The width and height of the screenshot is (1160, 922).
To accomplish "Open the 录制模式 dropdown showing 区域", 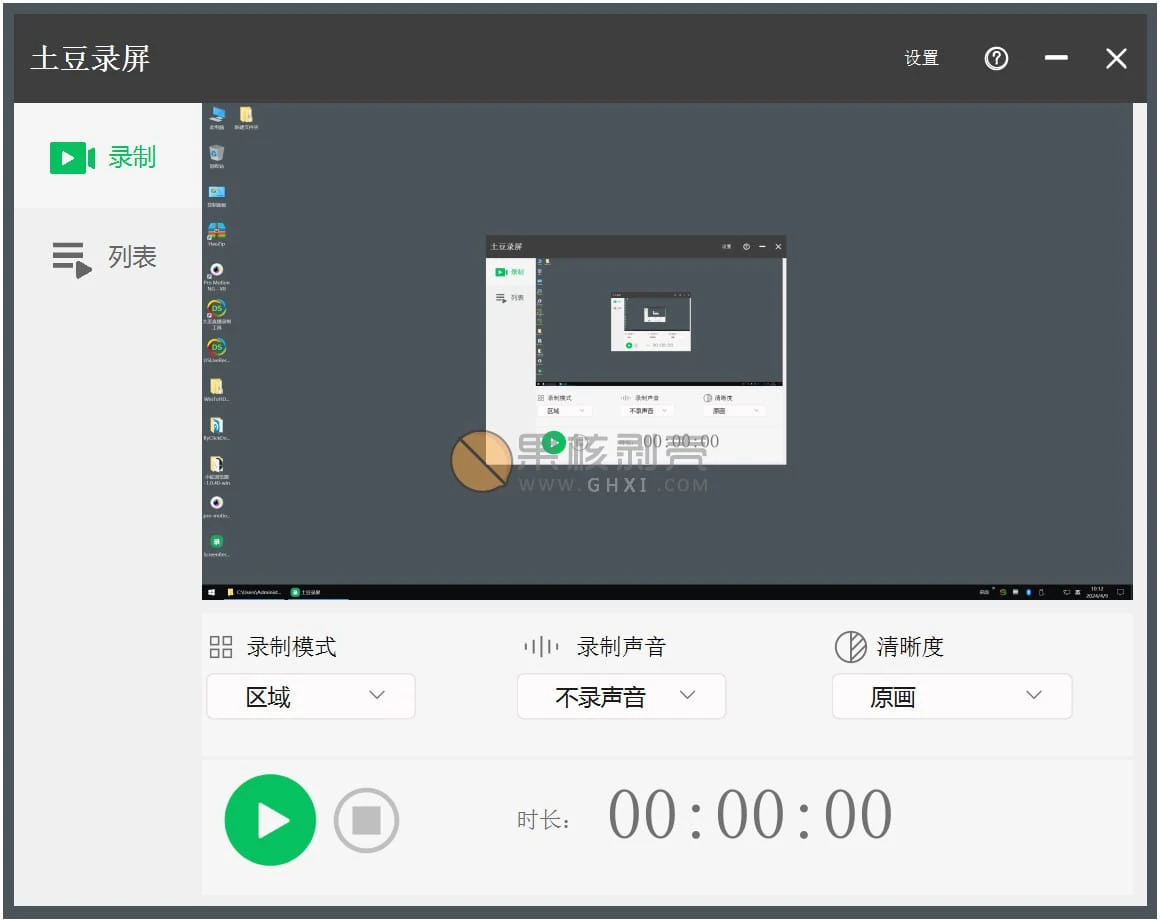I will 311,696.
